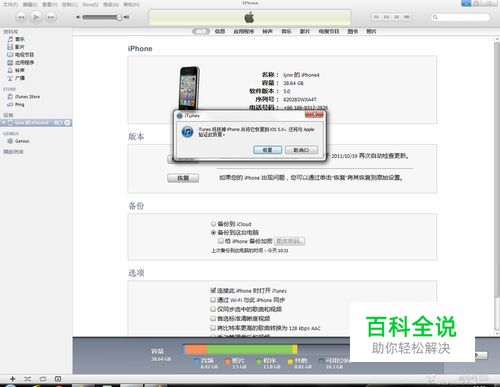Switch to the 照片 tab

(x=371, y=31)
